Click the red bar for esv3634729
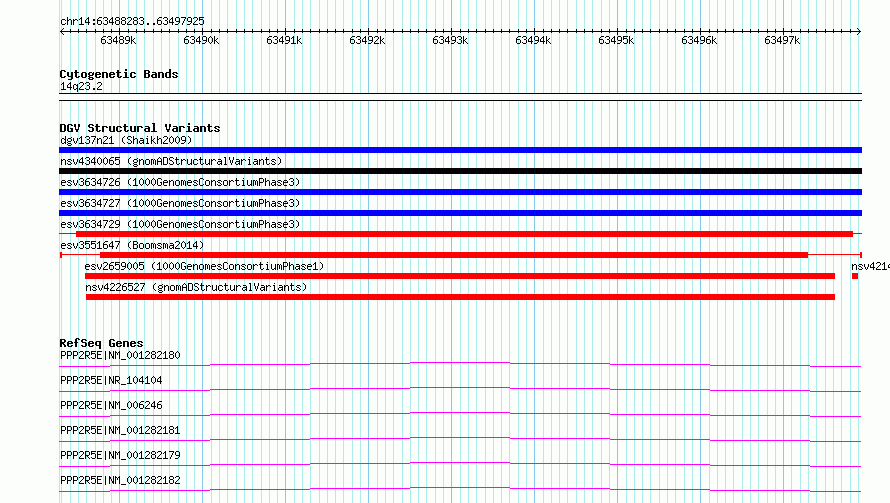Screen dimensions: 890x503 pos(464,234)
